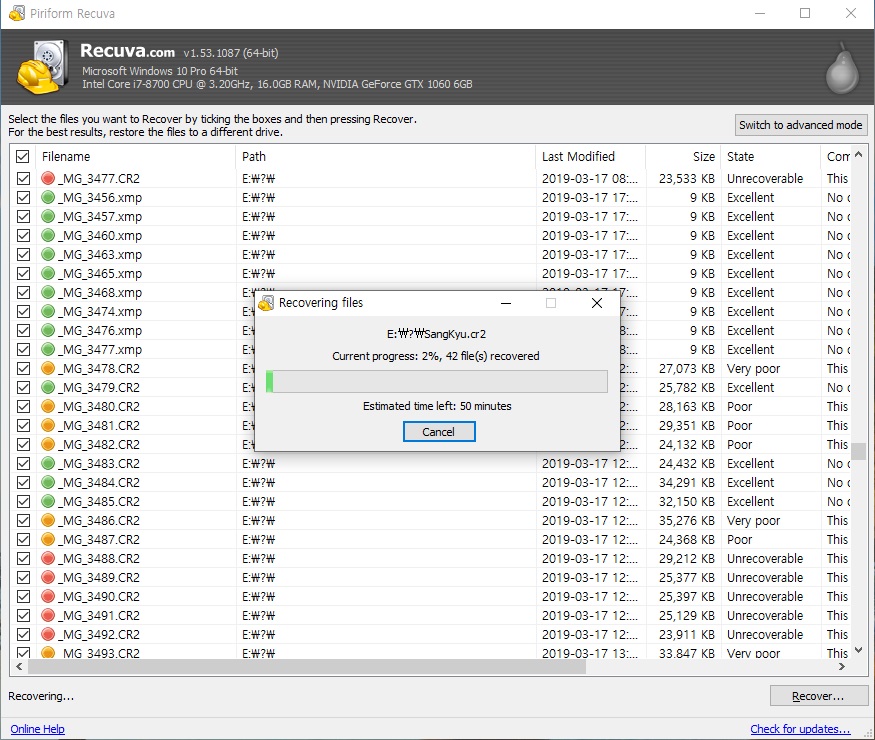The width and height of the screenshot is (875, 740).
Task: Select the _MG_3477.xmp file row
Action: coord(430,349)
